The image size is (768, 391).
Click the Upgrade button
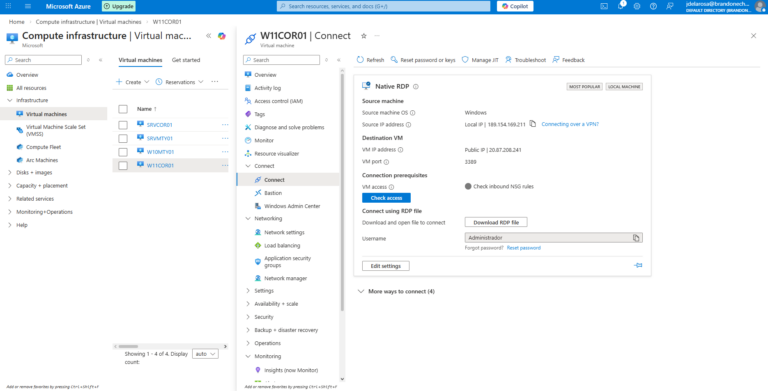(118, 6)
